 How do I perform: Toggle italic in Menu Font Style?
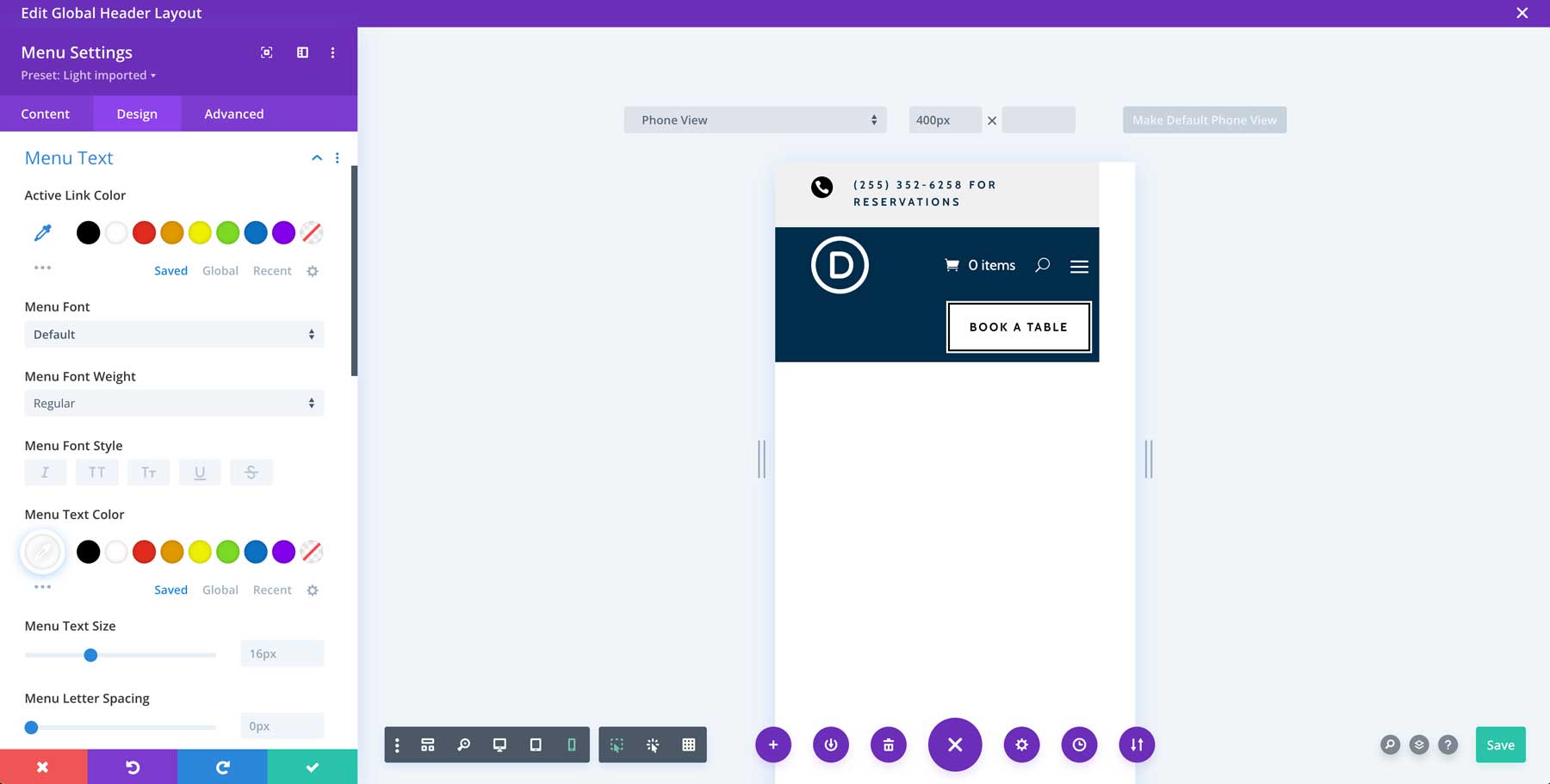45,472
